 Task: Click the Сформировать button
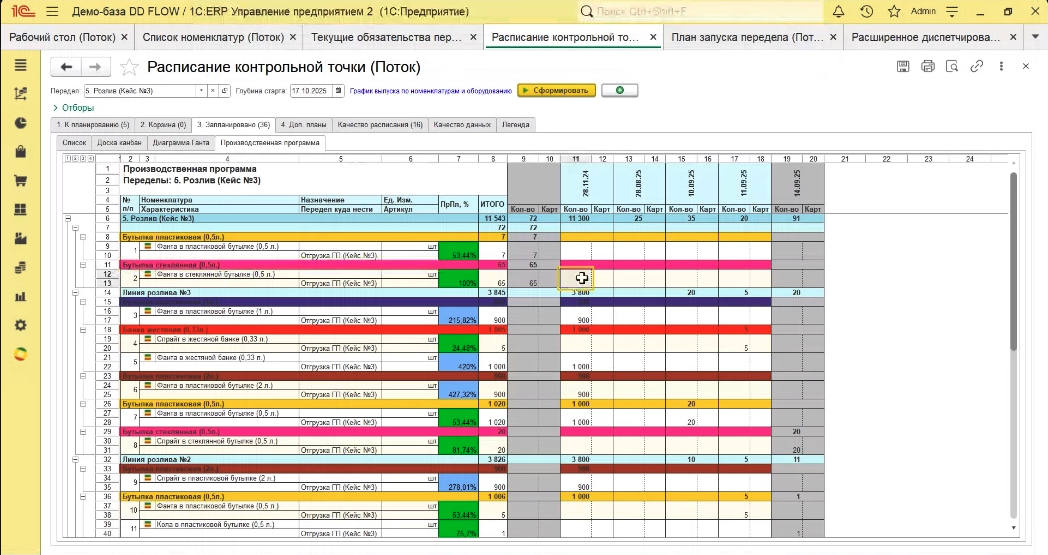tap(556, 90)
